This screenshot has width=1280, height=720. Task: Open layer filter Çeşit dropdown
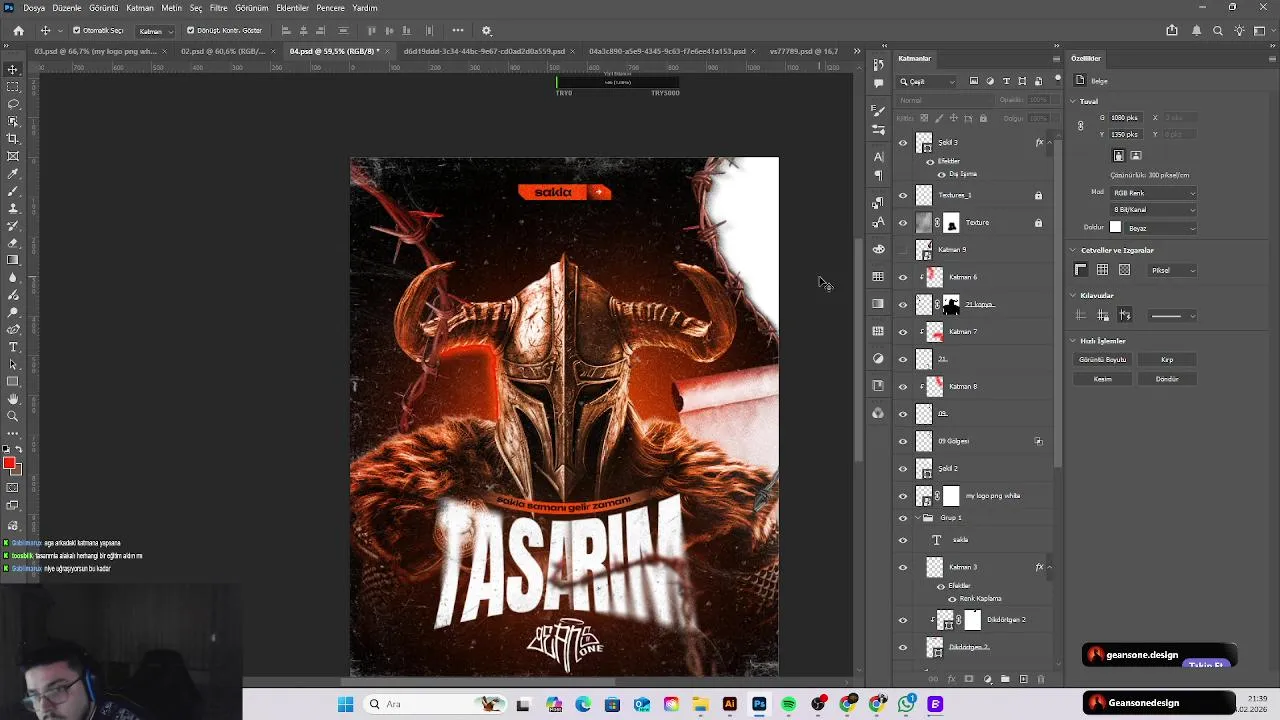tap(927, 81)
